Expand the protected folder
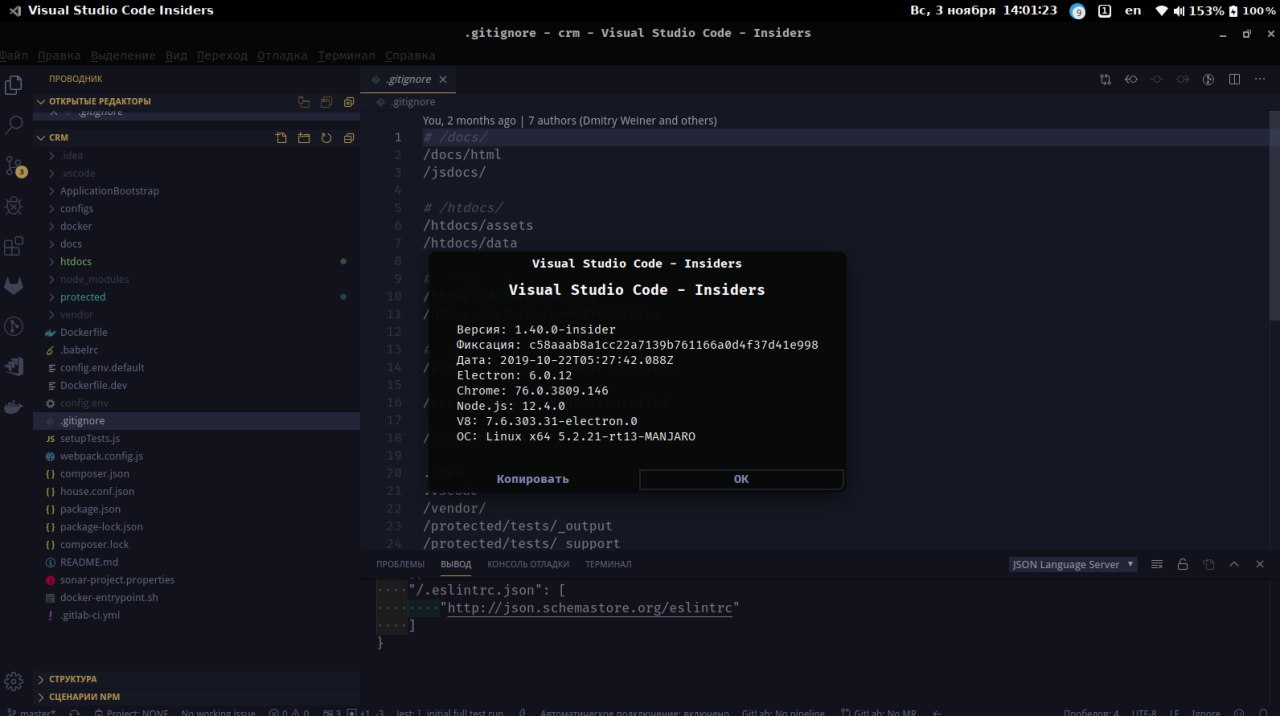Viewport: 1280px width, 716px height. (x=196, y=297)
